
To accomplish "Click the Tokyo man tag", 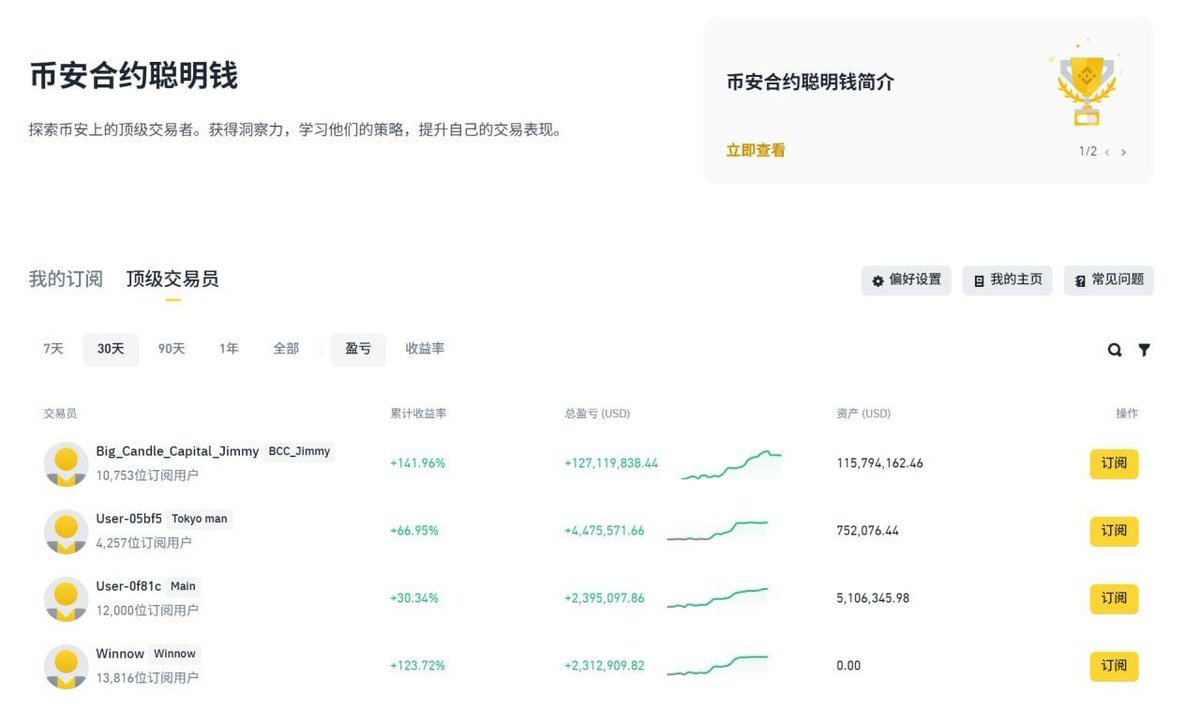I will click(199, 519).
